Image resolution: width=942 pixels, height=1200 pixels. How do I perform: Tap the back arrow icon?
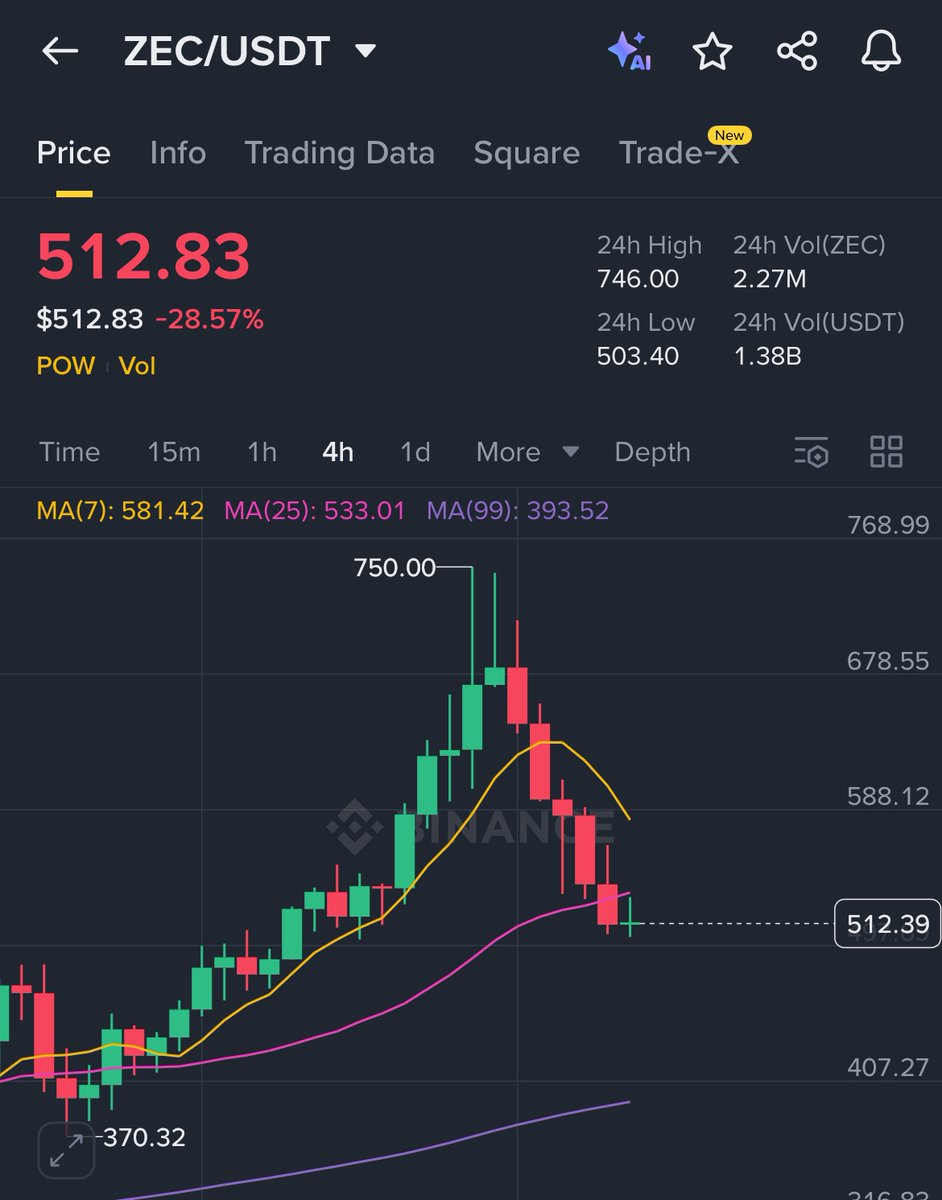tap(60, 51)
